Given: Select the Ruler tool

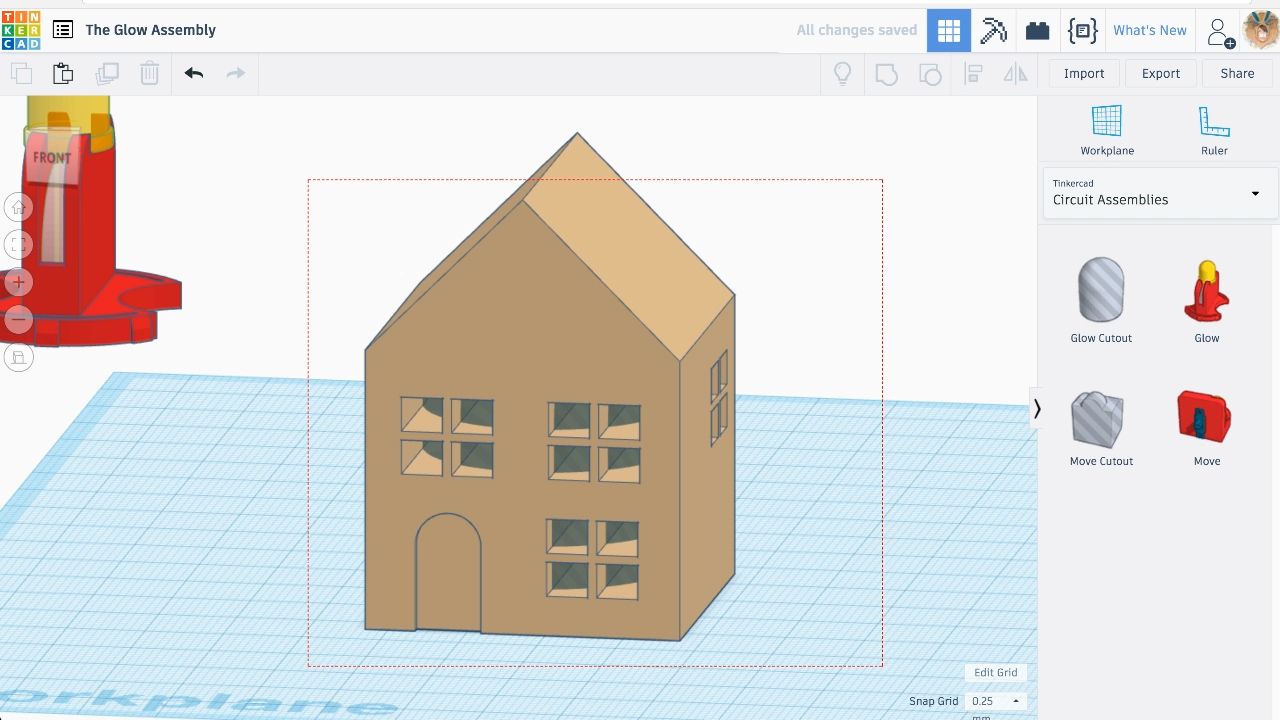Looking at the screenshot, I should point(1214,130).
